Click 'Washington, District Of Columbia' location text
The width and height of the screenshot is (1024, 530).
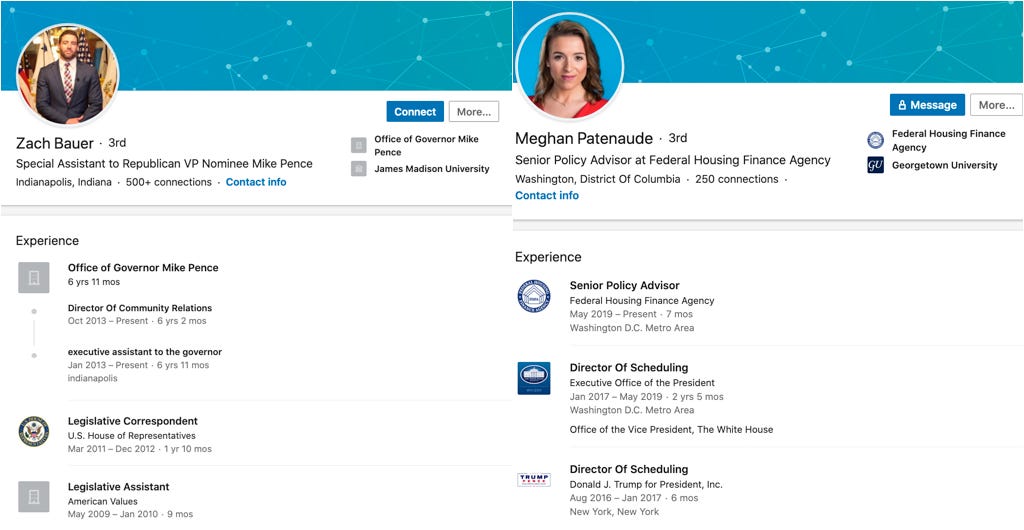coord(598,179)
